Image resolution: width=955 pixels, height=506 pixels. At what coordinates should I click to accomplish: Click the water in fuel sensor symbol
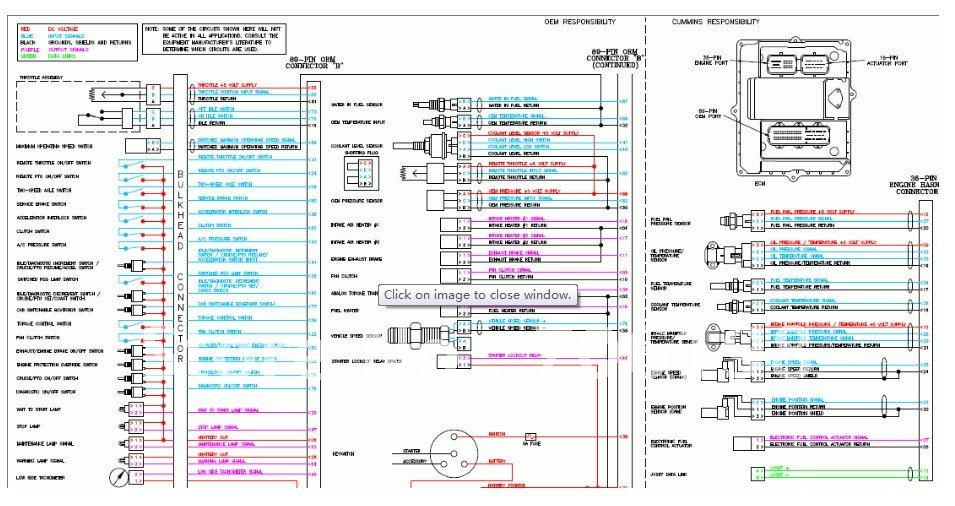tap(434, 105)
